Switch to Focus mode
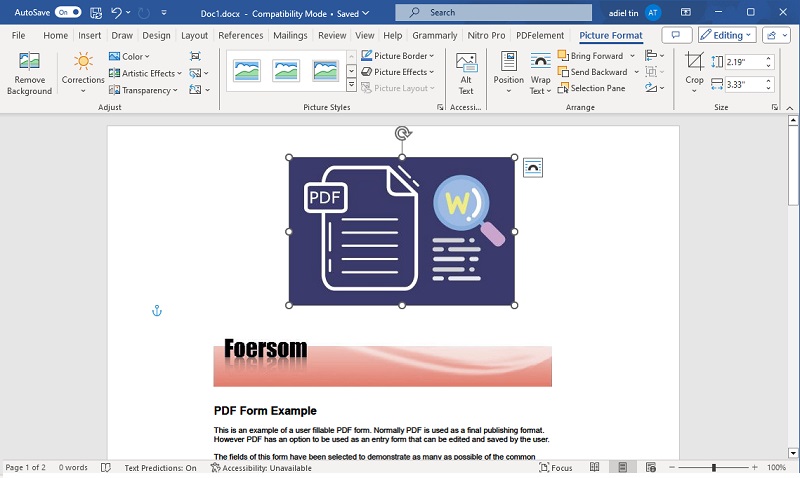 coord(556,468)
